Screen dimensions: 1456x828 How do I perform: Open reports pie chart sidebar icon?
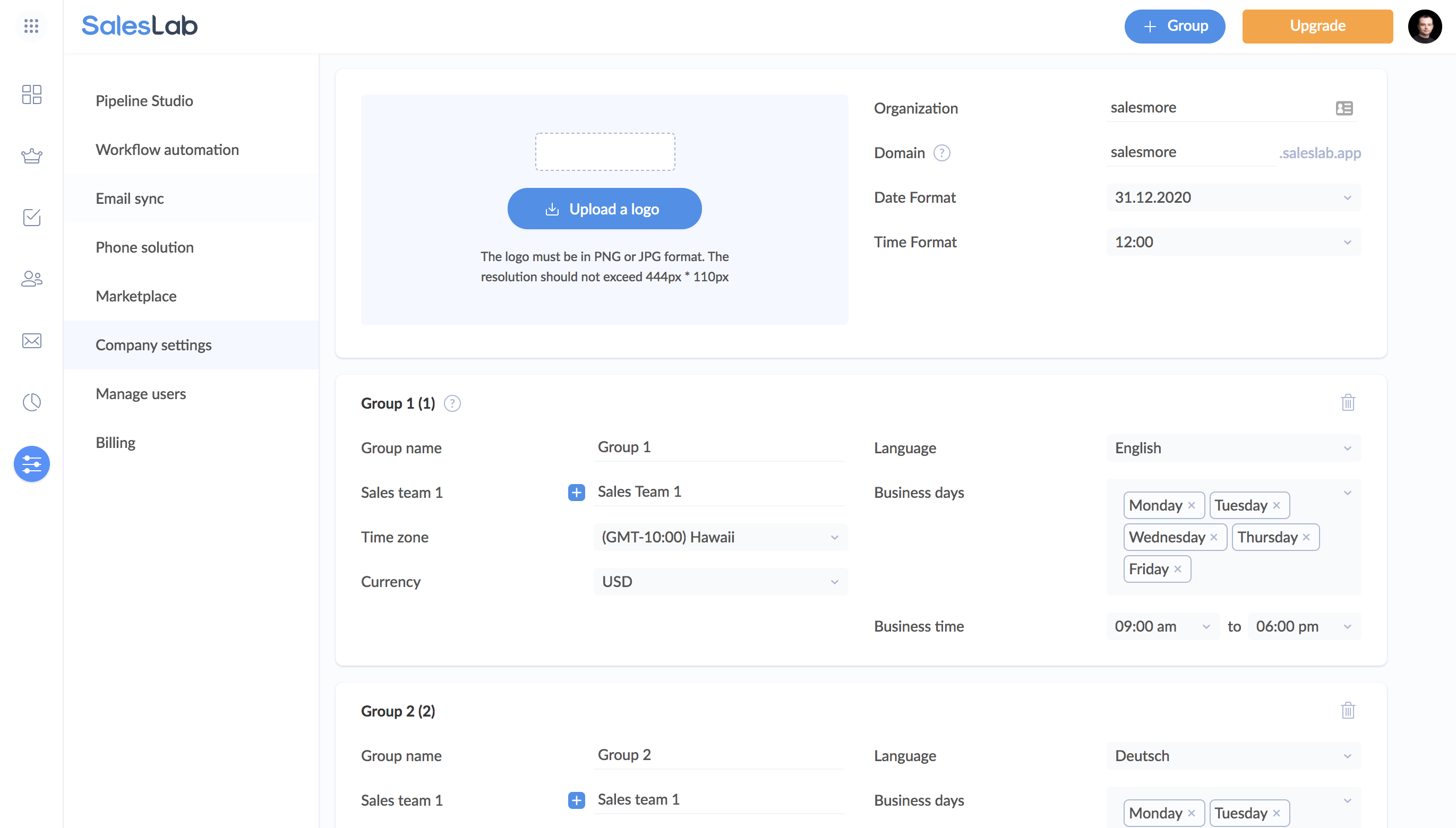[x=31, y=402]
